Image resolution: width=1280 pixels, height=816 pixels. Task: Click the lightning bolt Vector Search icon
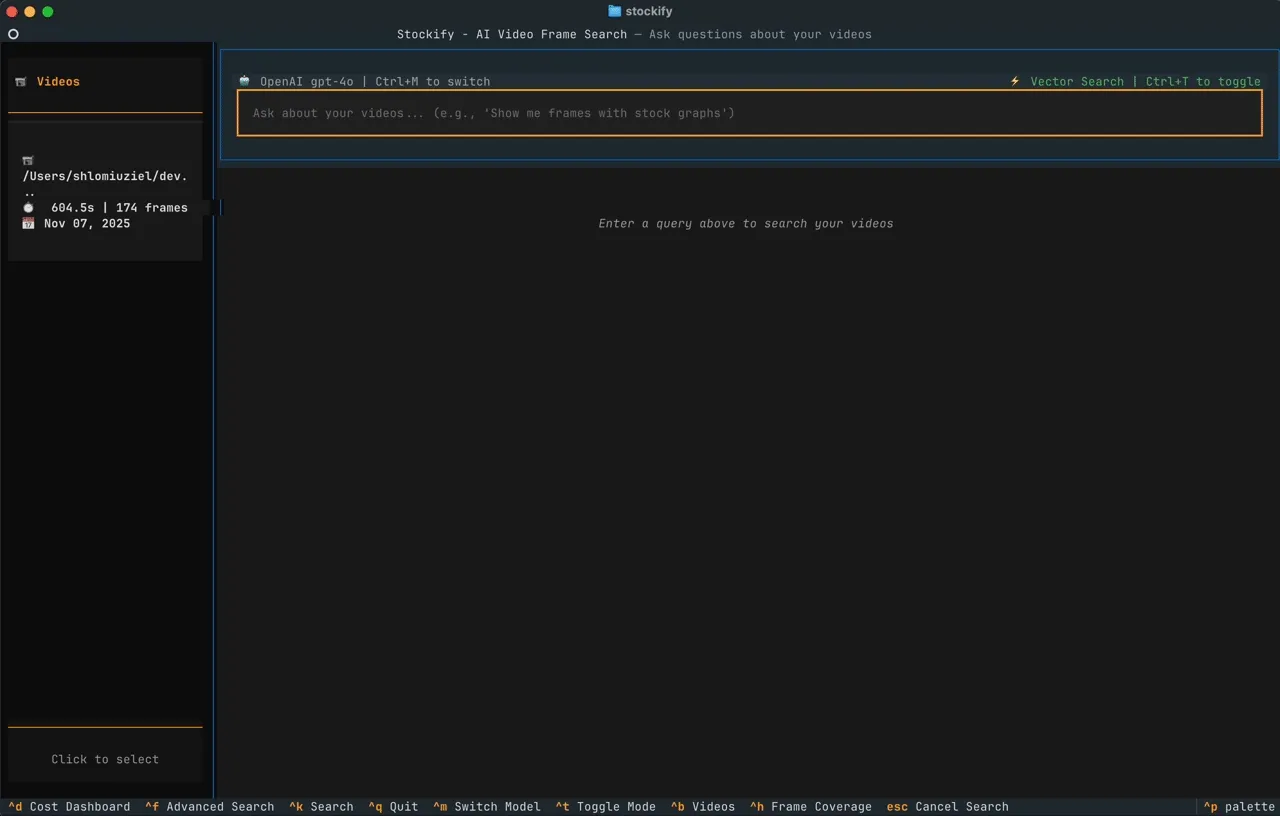click(1015, 81)
